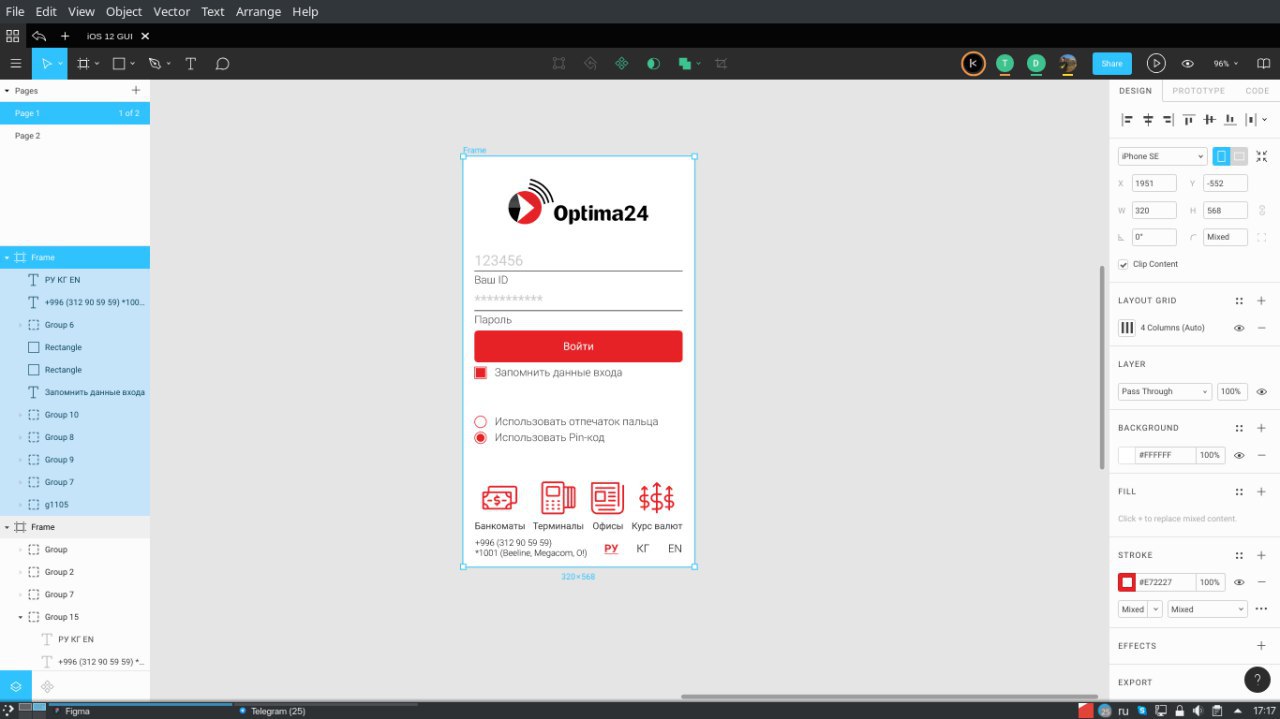Add a new layout grid
The image size is (1280, 719).
tap(1261, 300)
